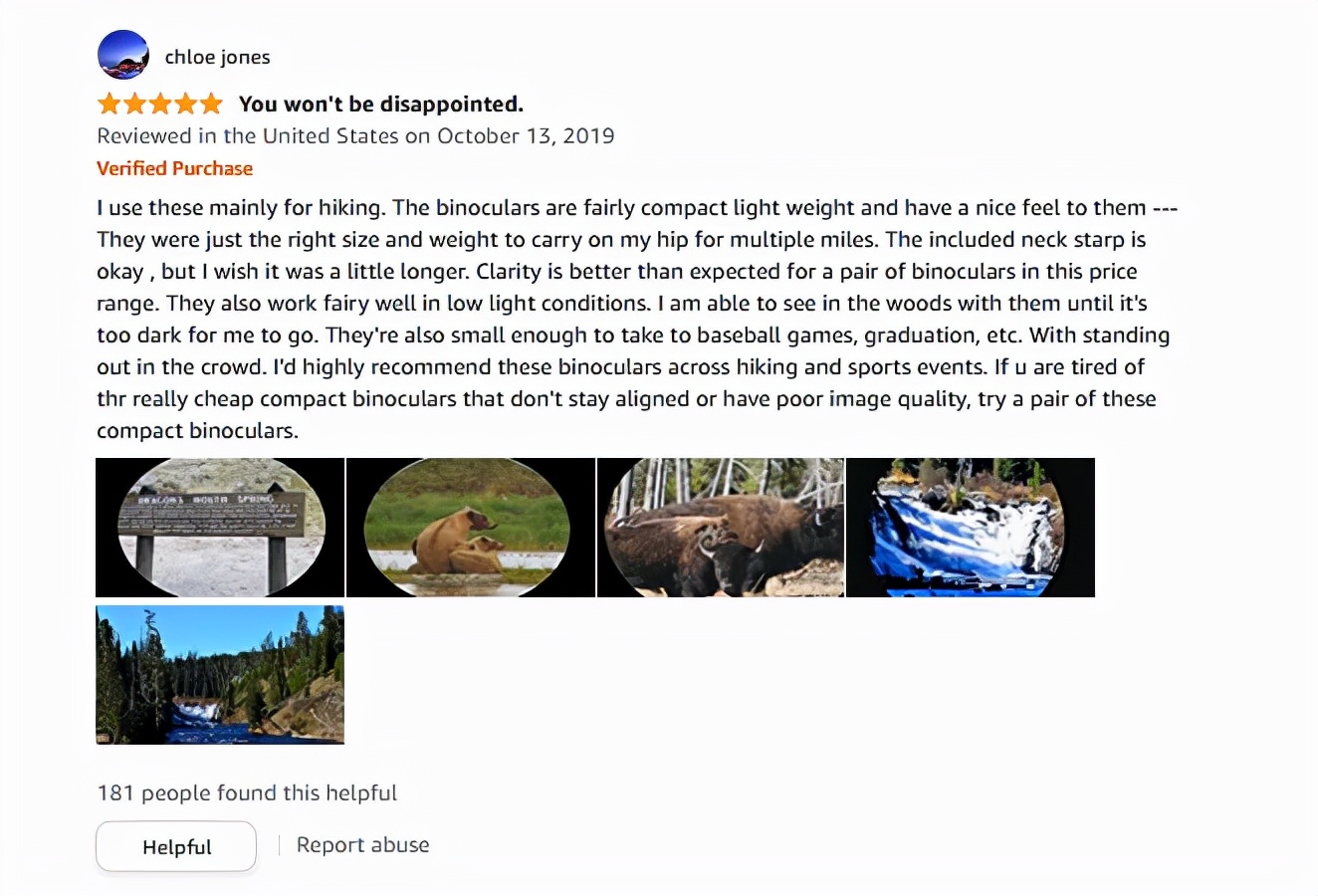Click the first line of the review body
The image size is (1318, 896).
(637, 208)
